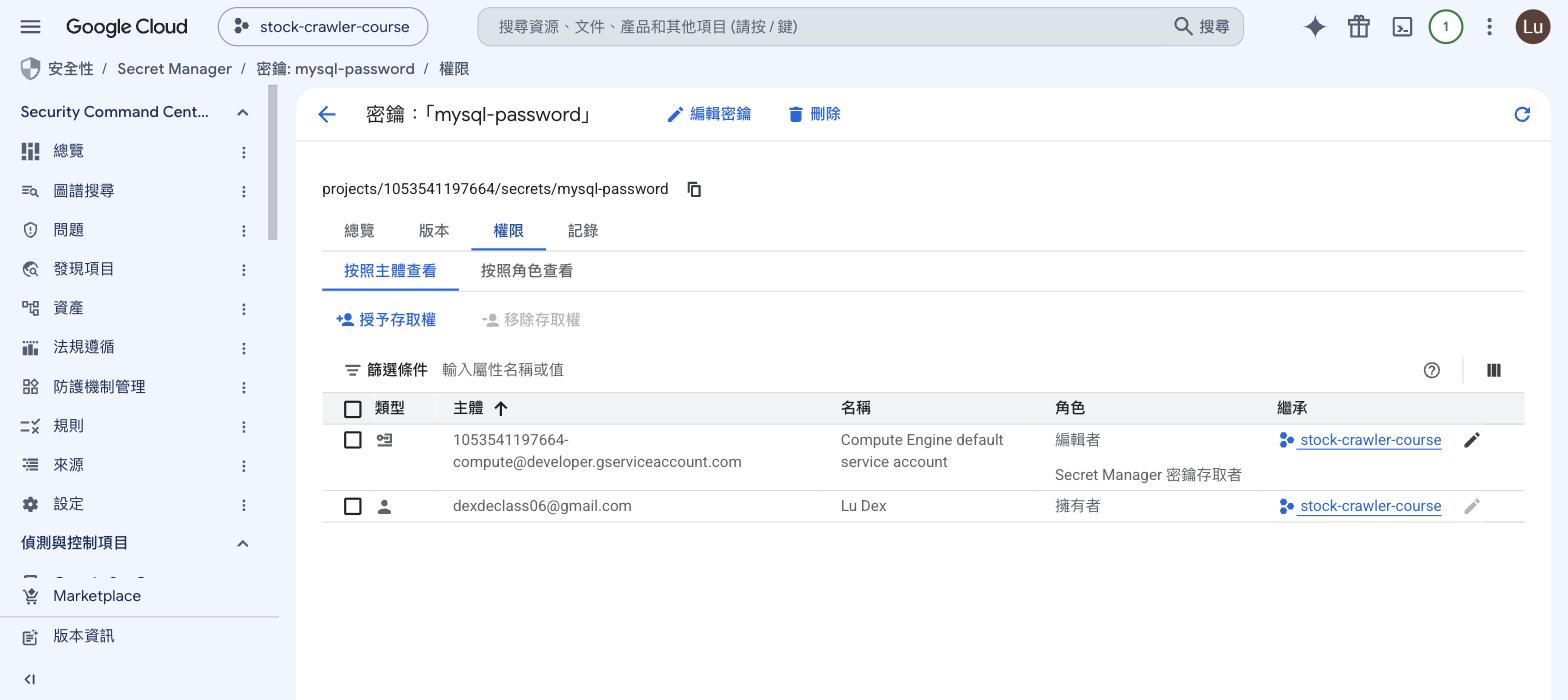This screenshot has height=700, width=1568.
Task: Refresh the secret permissions page
Action: (1522, 114)
